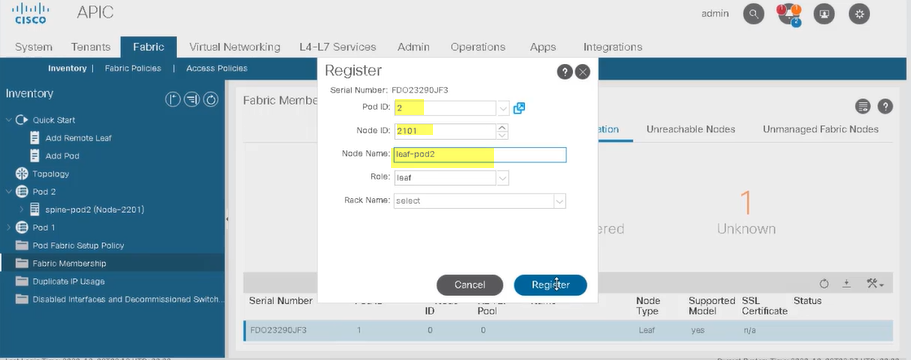Image resolution: width=911 pixels, height=360 pixels.
Task: Click the spine-pod2 switch icon
Action: (35, 209)
